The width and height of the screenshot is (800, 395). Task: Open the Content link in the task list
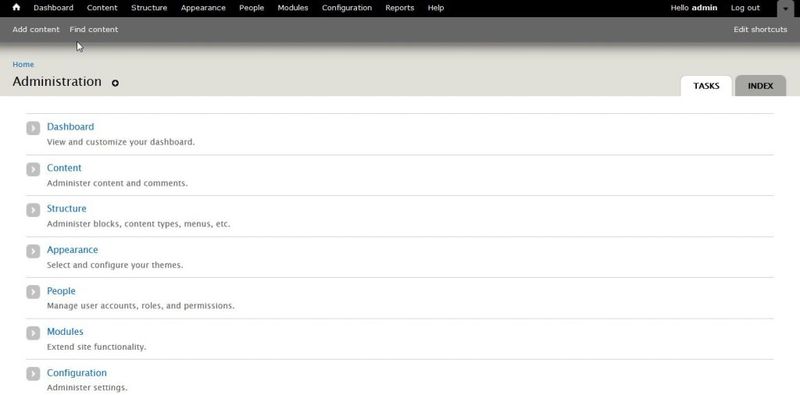tap(64, 168)
